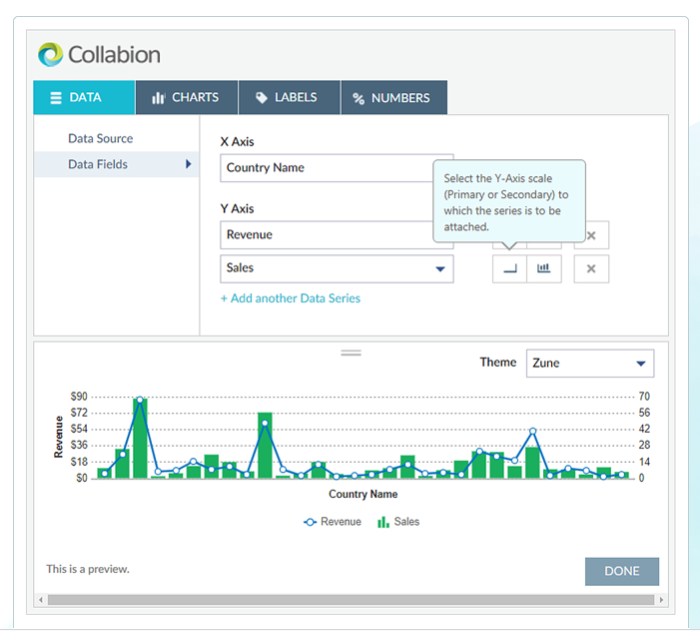Remove the Sales data series
Viewport: 700px width, 643px height.
pos(591,269)
